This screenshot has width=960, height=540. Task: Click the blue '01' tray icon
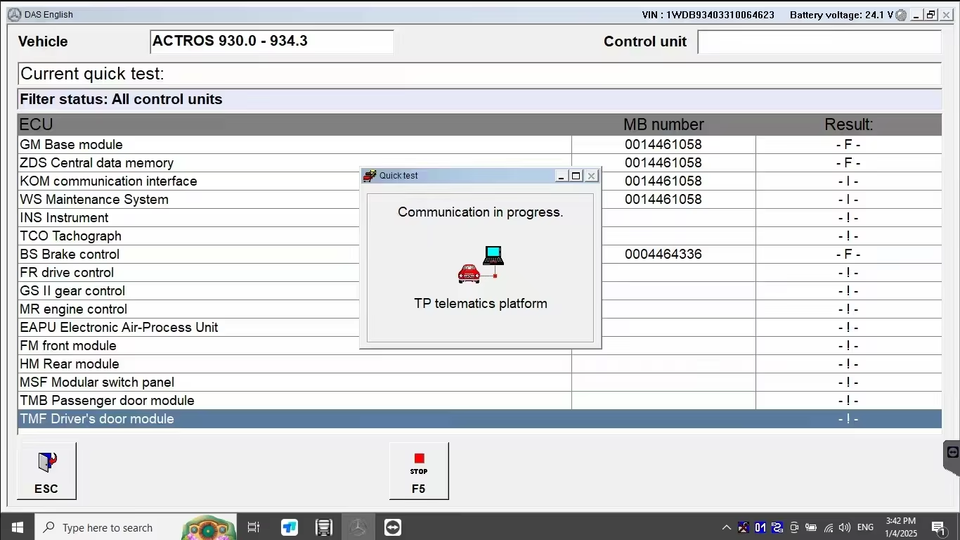(760, 527)
